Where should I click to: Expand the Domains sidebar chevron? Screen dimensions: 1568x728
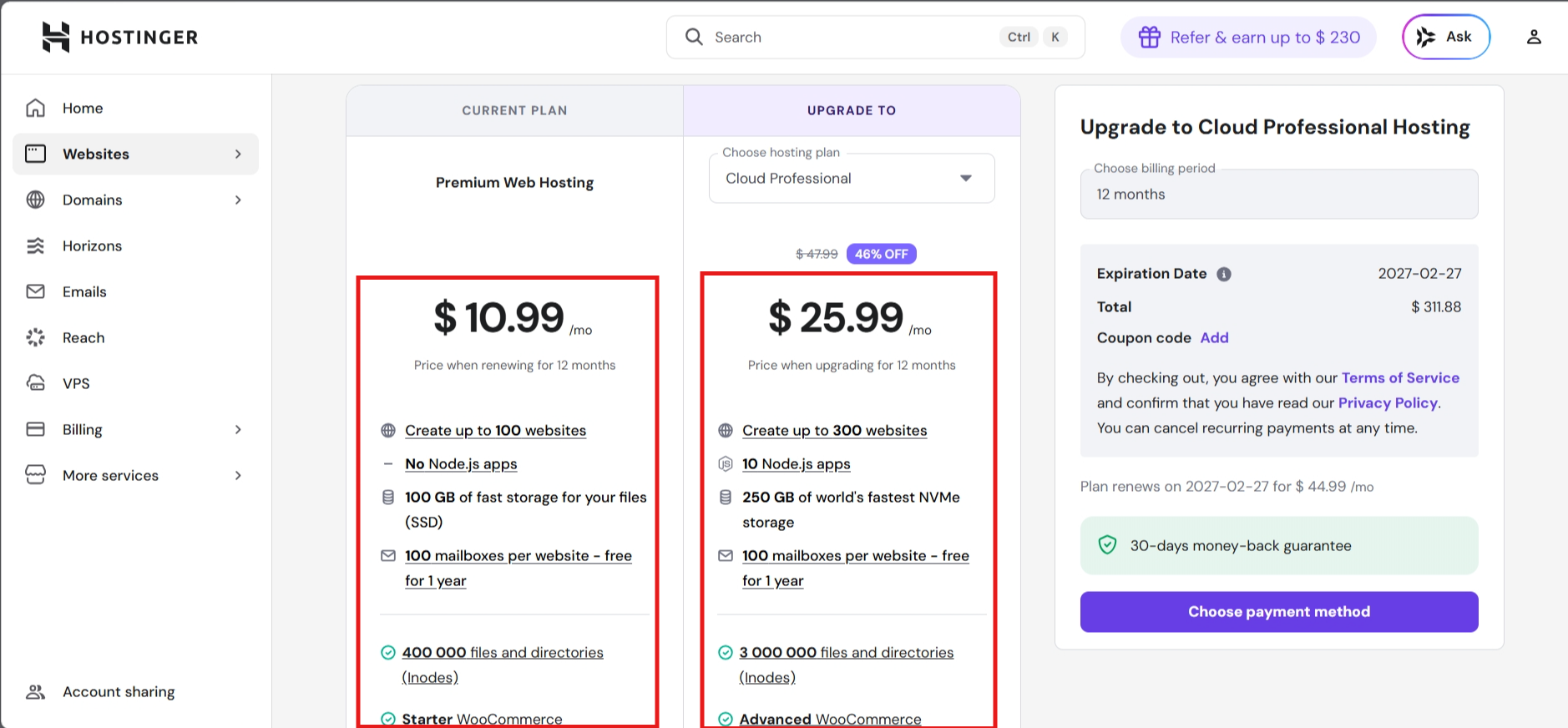238,200
